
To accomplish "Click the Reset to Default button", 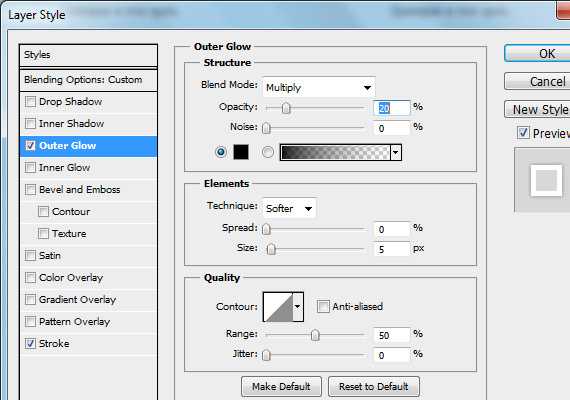I will point(374,387).
